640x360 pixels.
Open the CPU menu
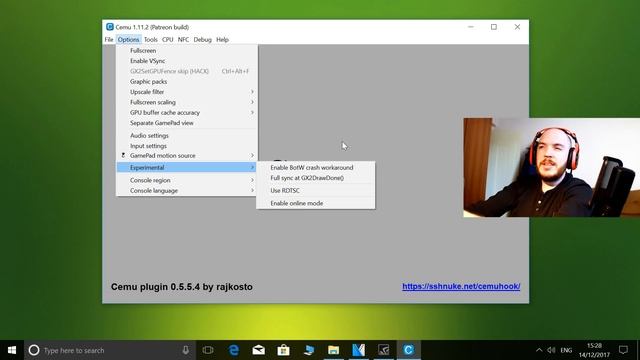pyautogui.click(x=167, y=40)
